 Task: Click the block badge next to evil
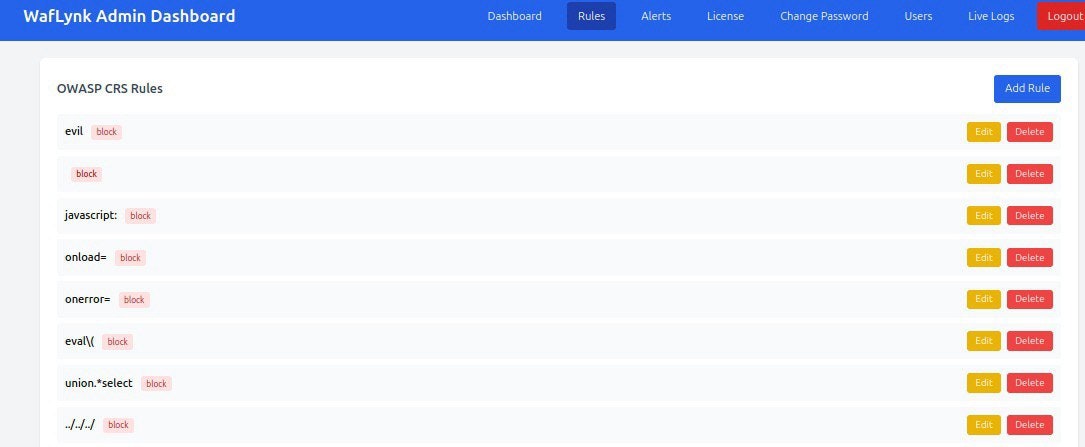point(107,131)
